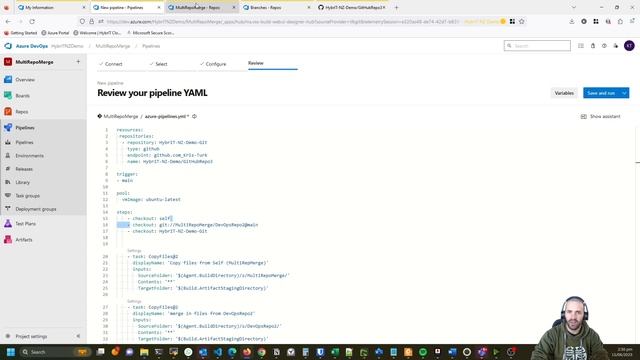Open Repos in the project sidebar

pos(22,111)
